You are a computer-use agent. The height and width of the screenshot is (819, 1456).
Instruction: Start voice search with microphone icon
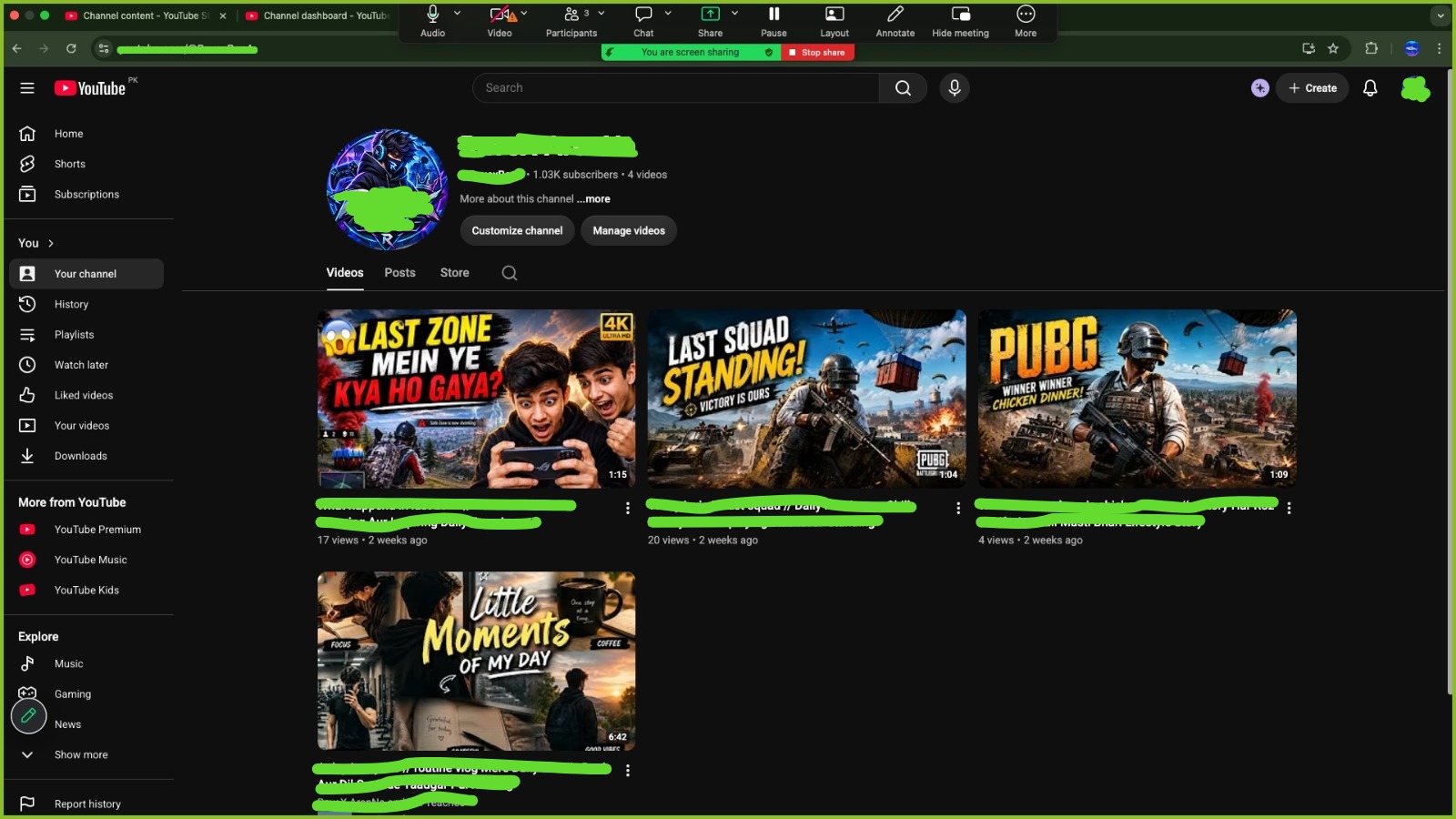(x=955, y=88)
